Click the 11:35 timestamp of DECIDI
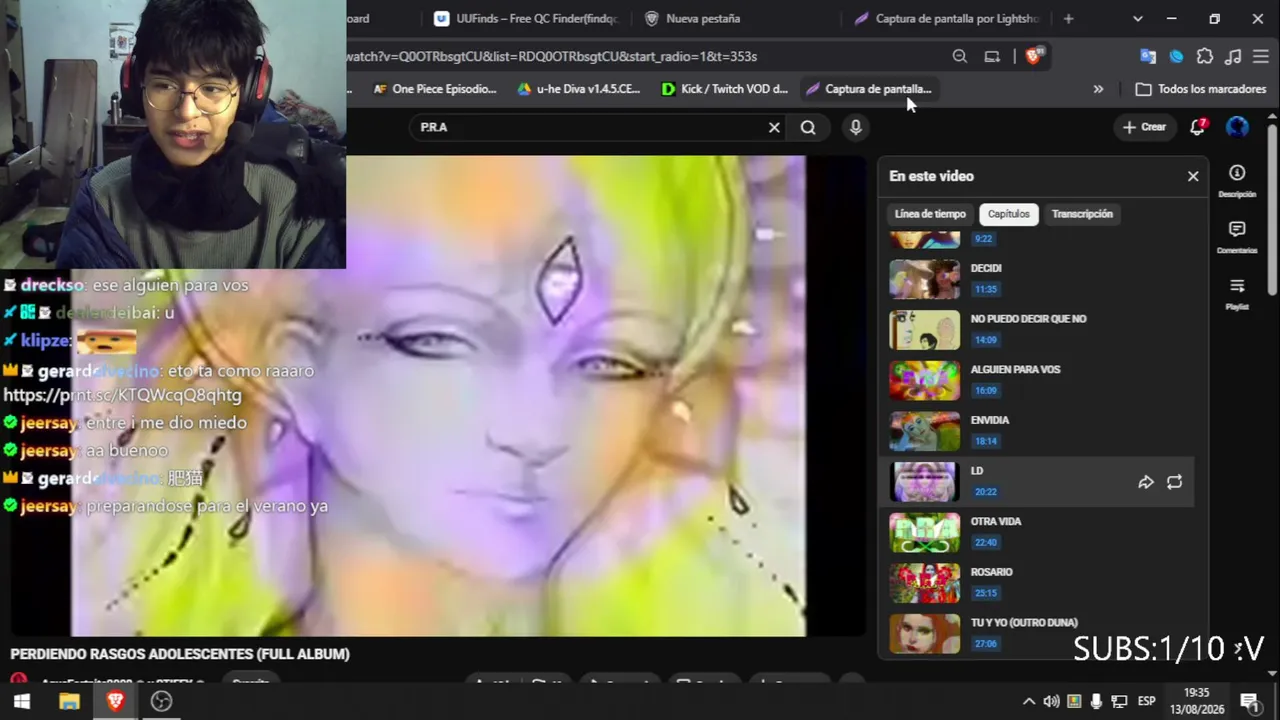 985,289
